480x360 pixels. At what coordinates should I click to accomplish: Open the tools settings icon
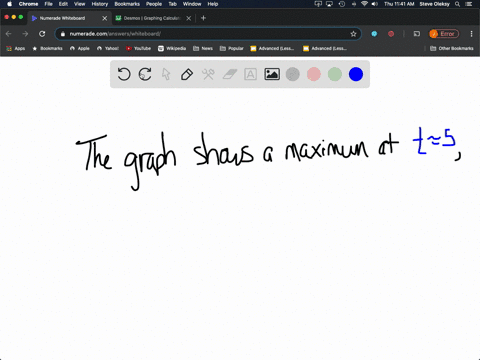click(x=208, y=74)
